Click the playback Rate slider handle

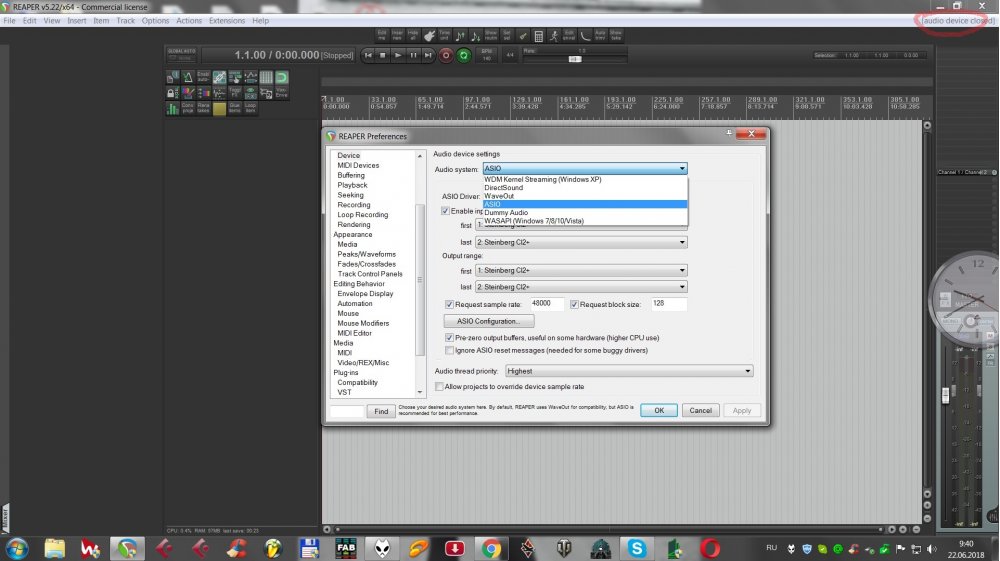point(575,59)
